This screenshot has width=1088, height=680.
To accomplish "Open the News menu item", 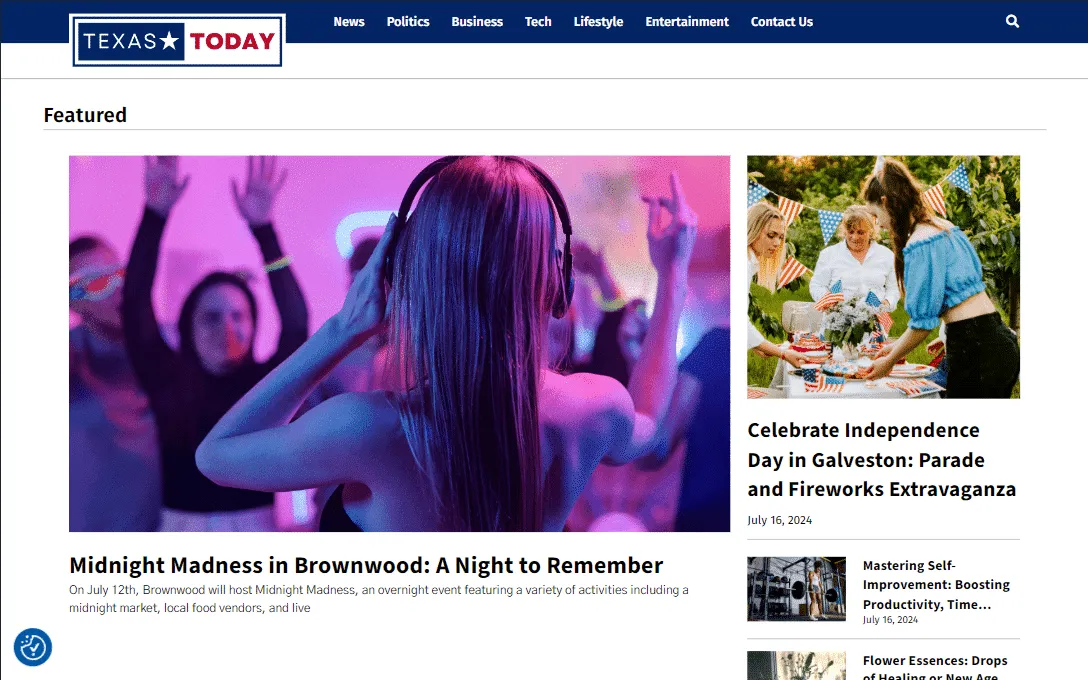I will coord(349,22).
